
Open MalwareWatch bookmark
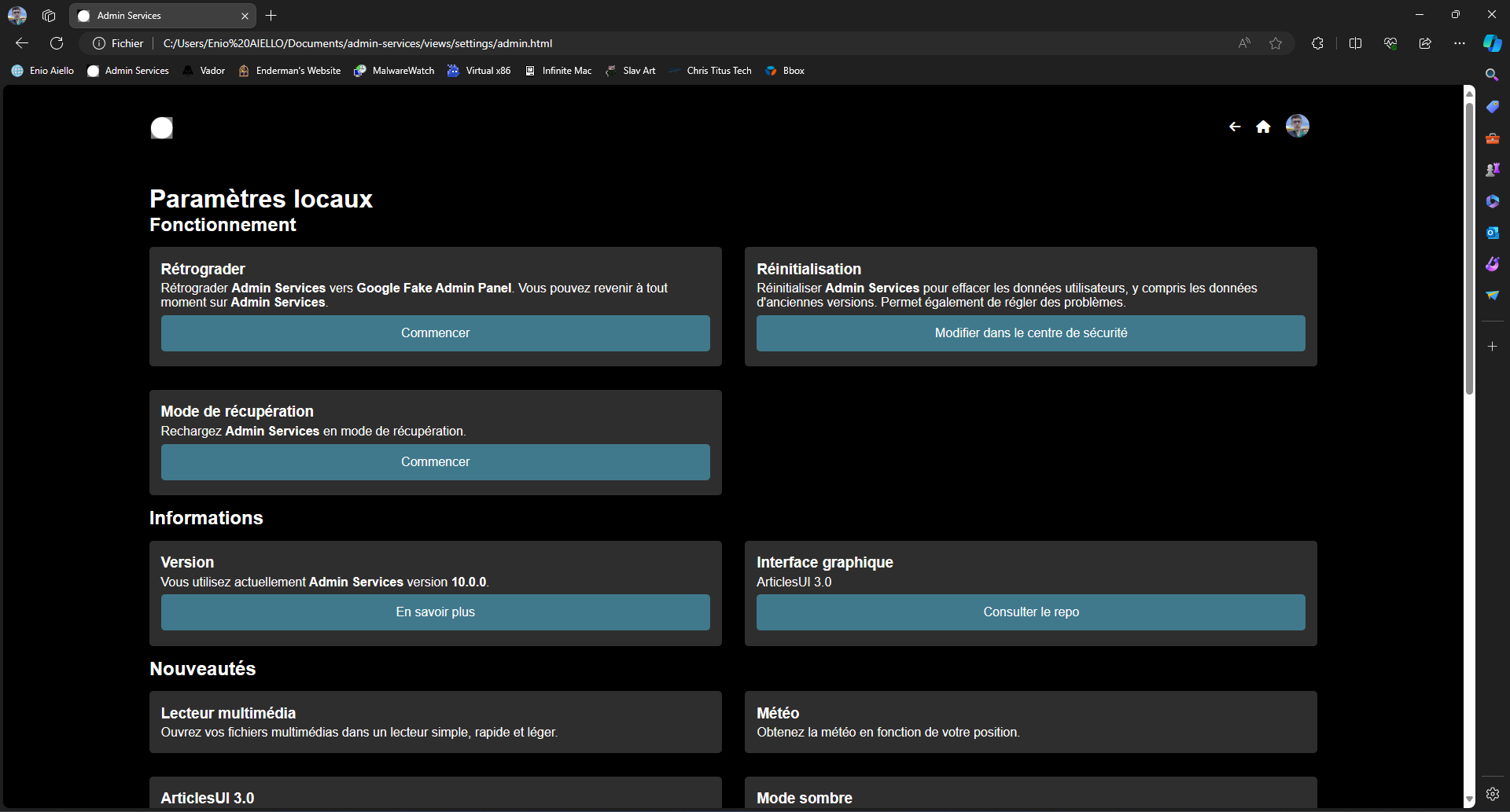[x=394, y=71]
